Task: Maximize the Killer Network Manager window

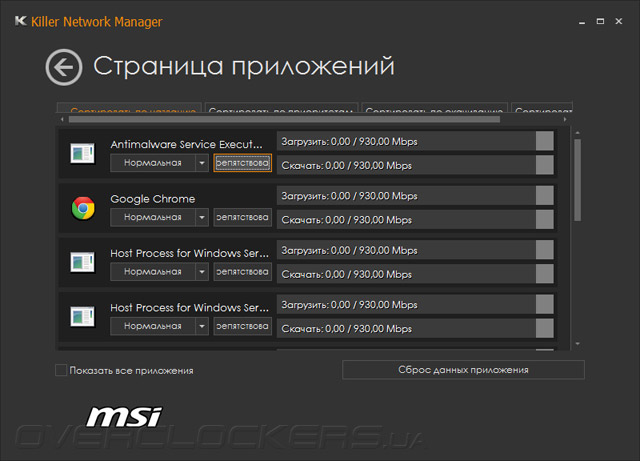Action: click(600, 21)
